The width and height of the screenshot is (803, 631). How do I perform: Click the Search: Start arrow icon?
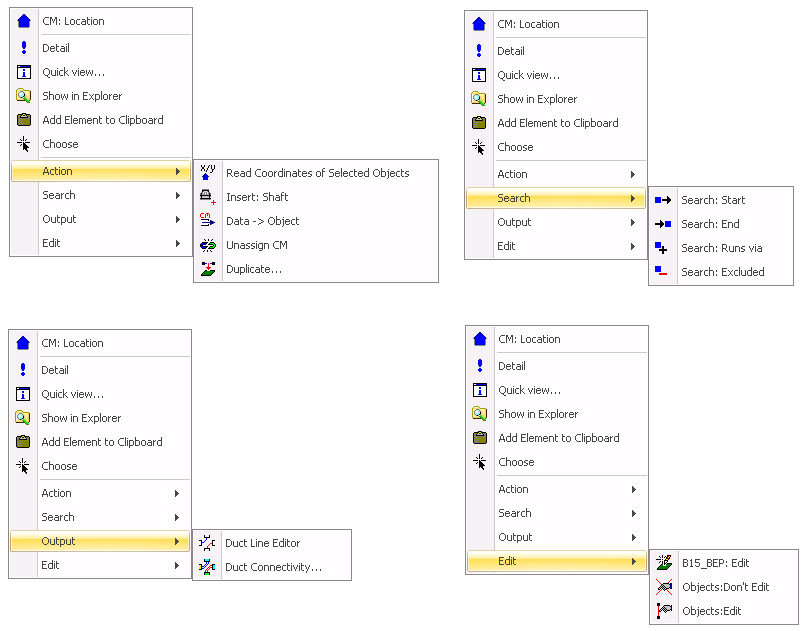(x=663, y=200)
